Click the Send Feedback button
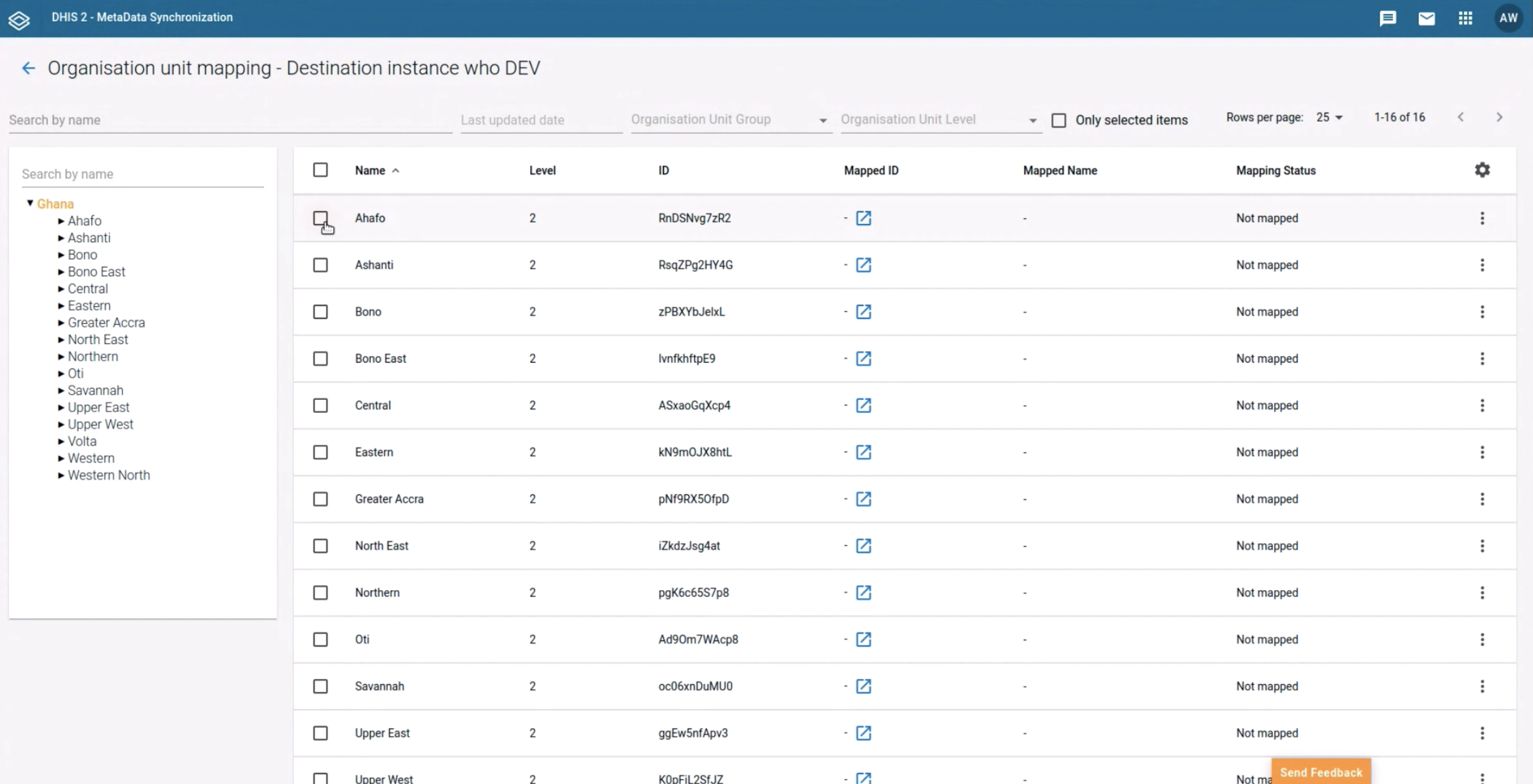 pyautogui.click(x=1321, y=772)
